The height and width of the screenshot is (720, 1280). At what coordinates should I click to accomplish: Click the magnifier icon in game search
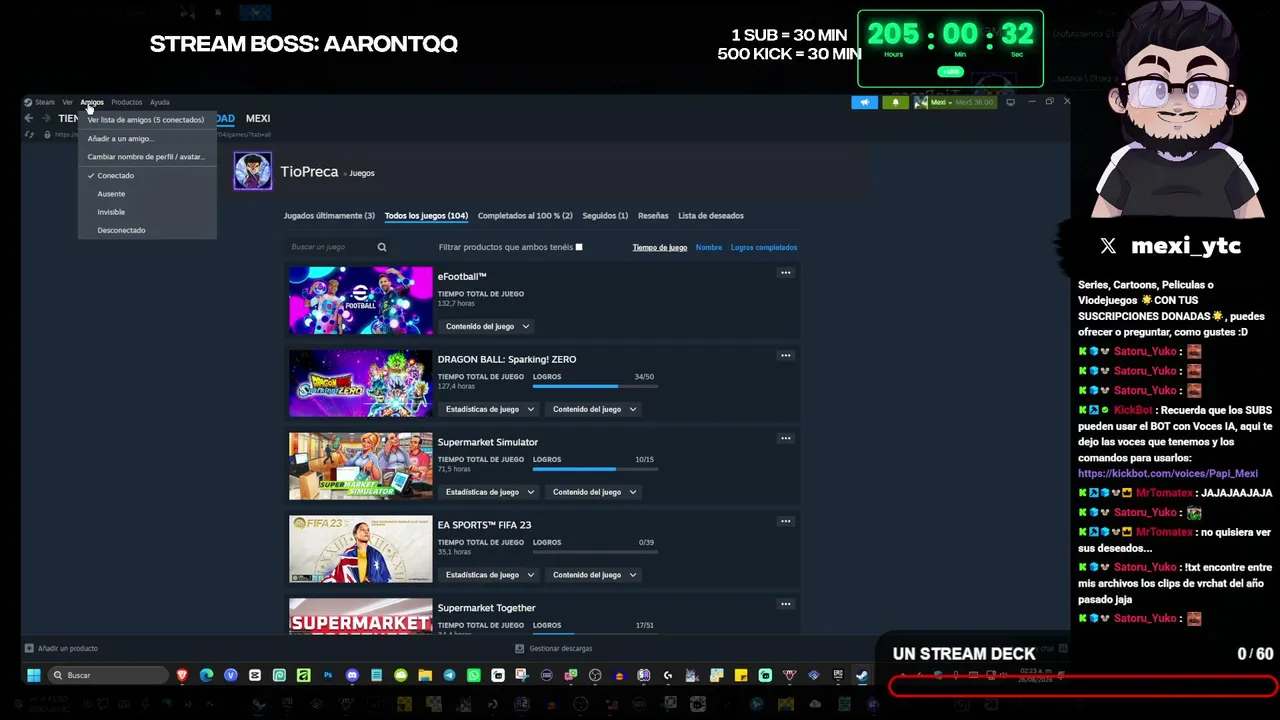pyautogui.click(x=382, y=247)
